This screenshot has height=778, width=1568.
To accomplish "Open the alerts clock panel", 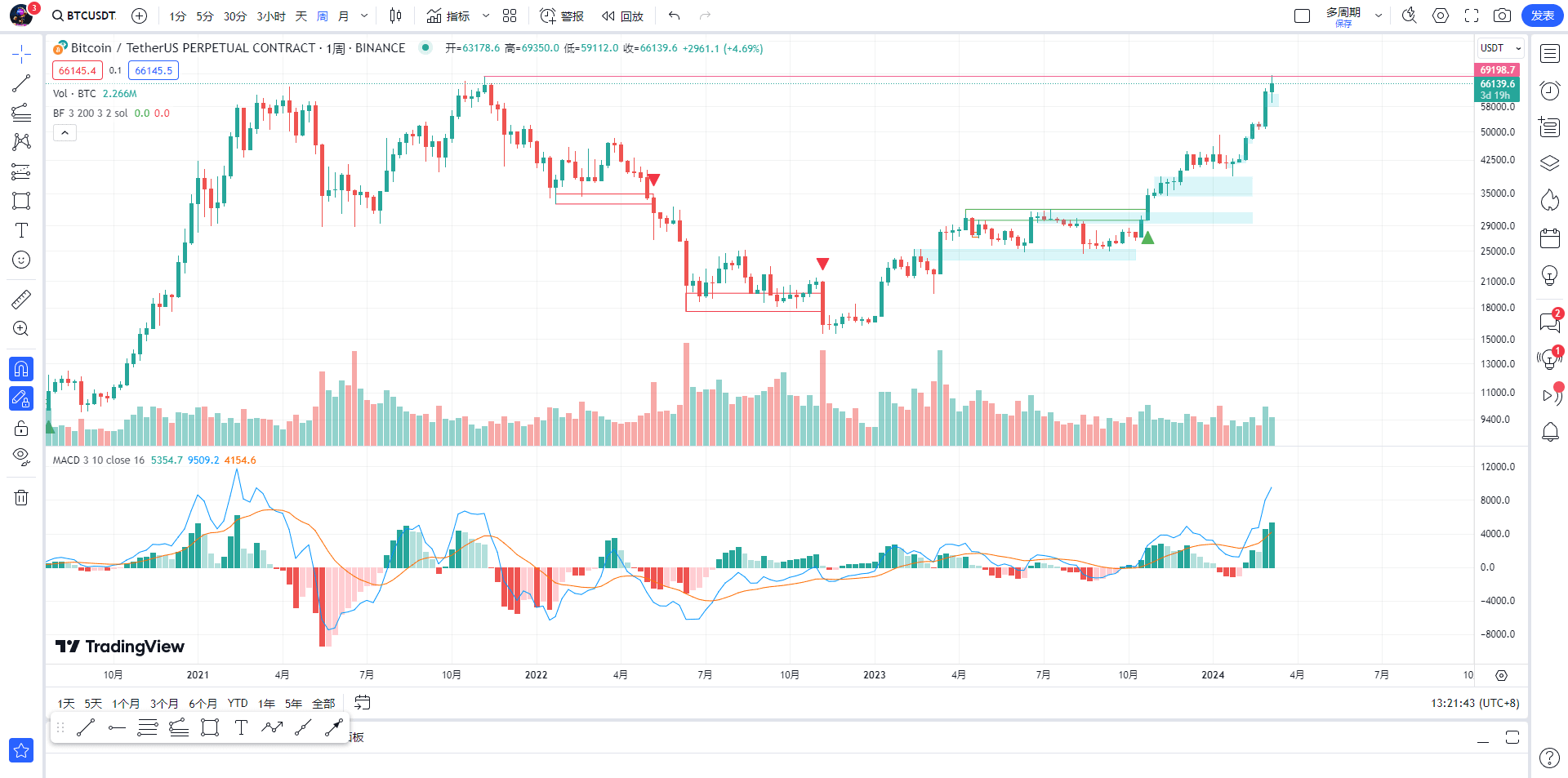I will [x=1549, y=91].
